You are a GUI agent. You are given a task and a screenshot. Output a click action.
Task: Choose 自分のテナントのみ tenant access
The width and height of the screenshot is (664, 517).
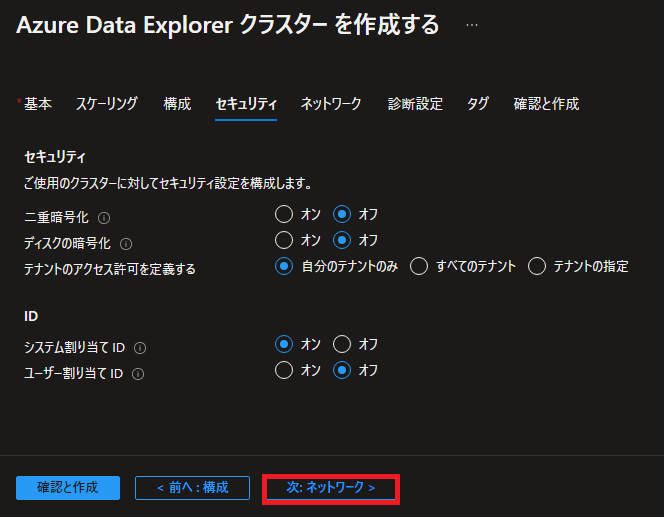(284, 266)
